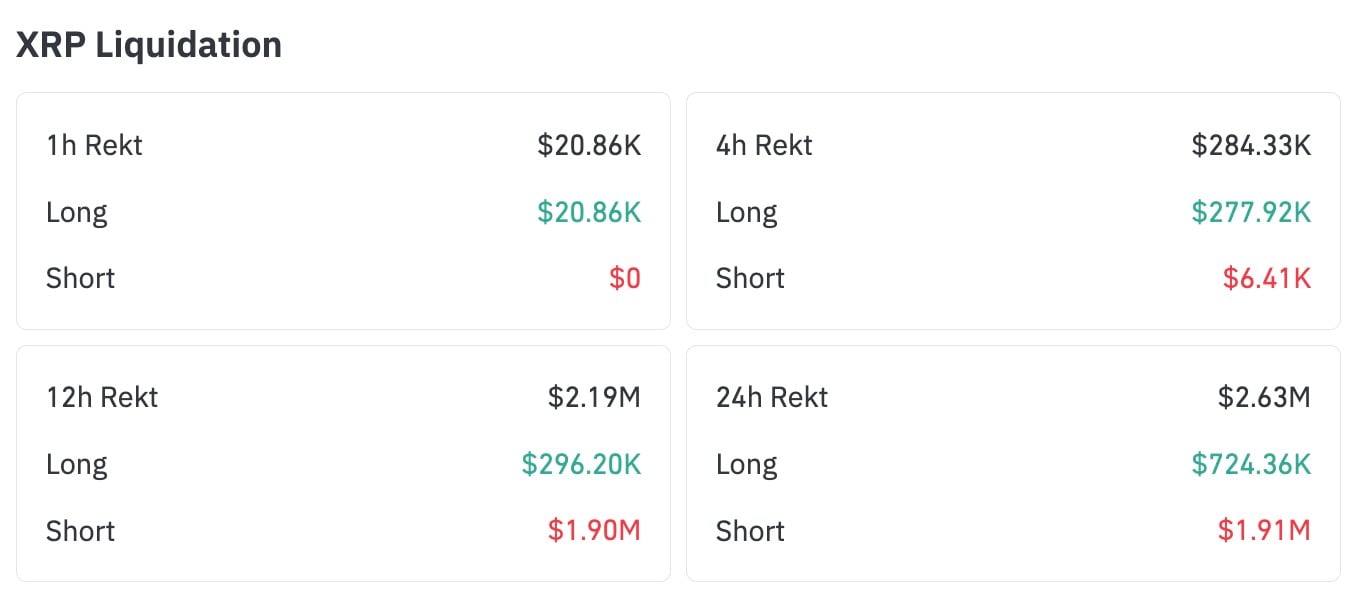Click the Long label in 24h card
This screenshot has height=598, width=1358.
[x=746, y=464]
